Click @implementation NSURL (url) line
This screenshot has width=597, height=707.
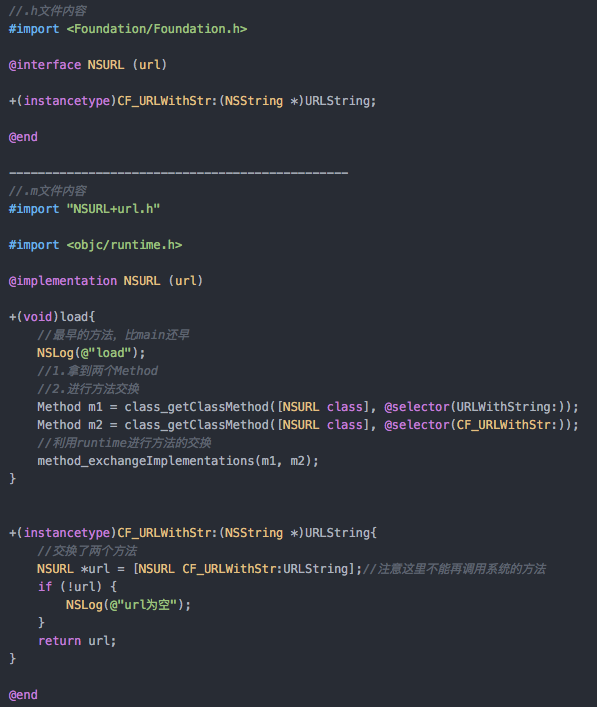[106, 281]
